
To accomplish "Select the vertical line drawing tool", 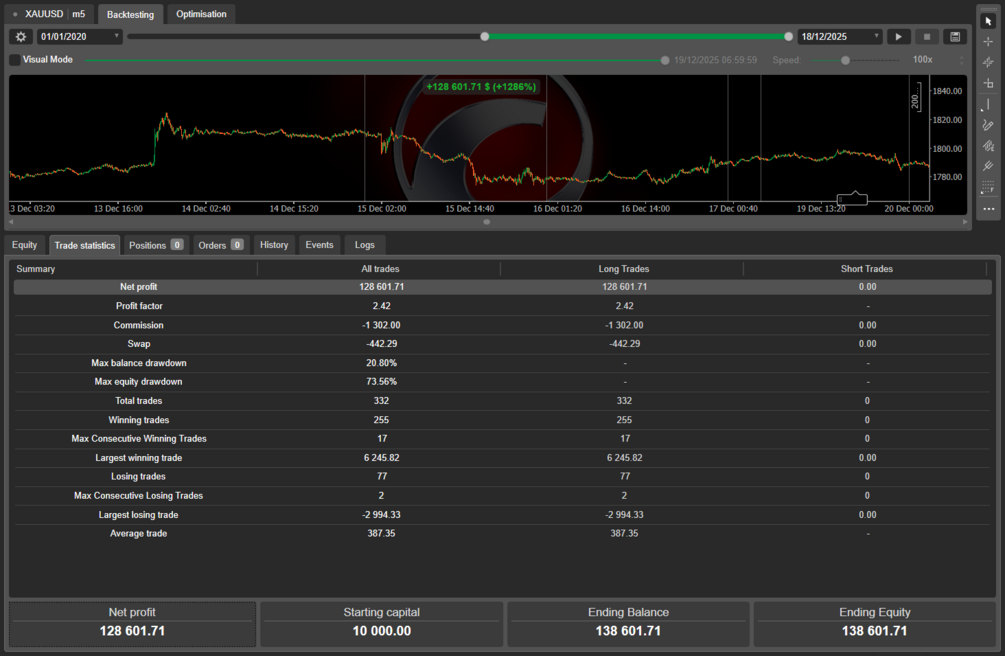I will pos(988,105).
